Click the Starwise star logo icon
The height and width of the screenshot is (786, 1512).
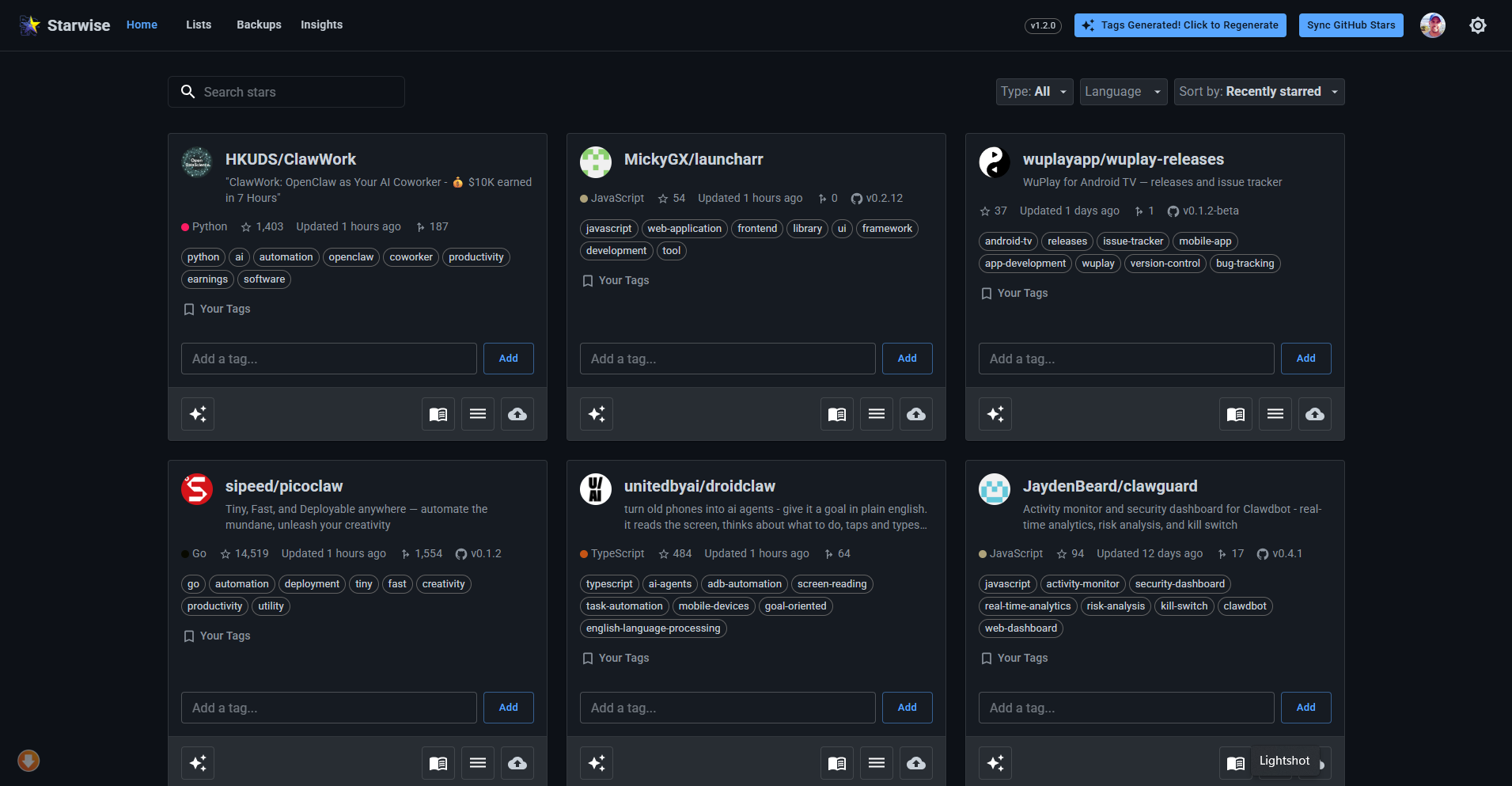tap(29, 25)
